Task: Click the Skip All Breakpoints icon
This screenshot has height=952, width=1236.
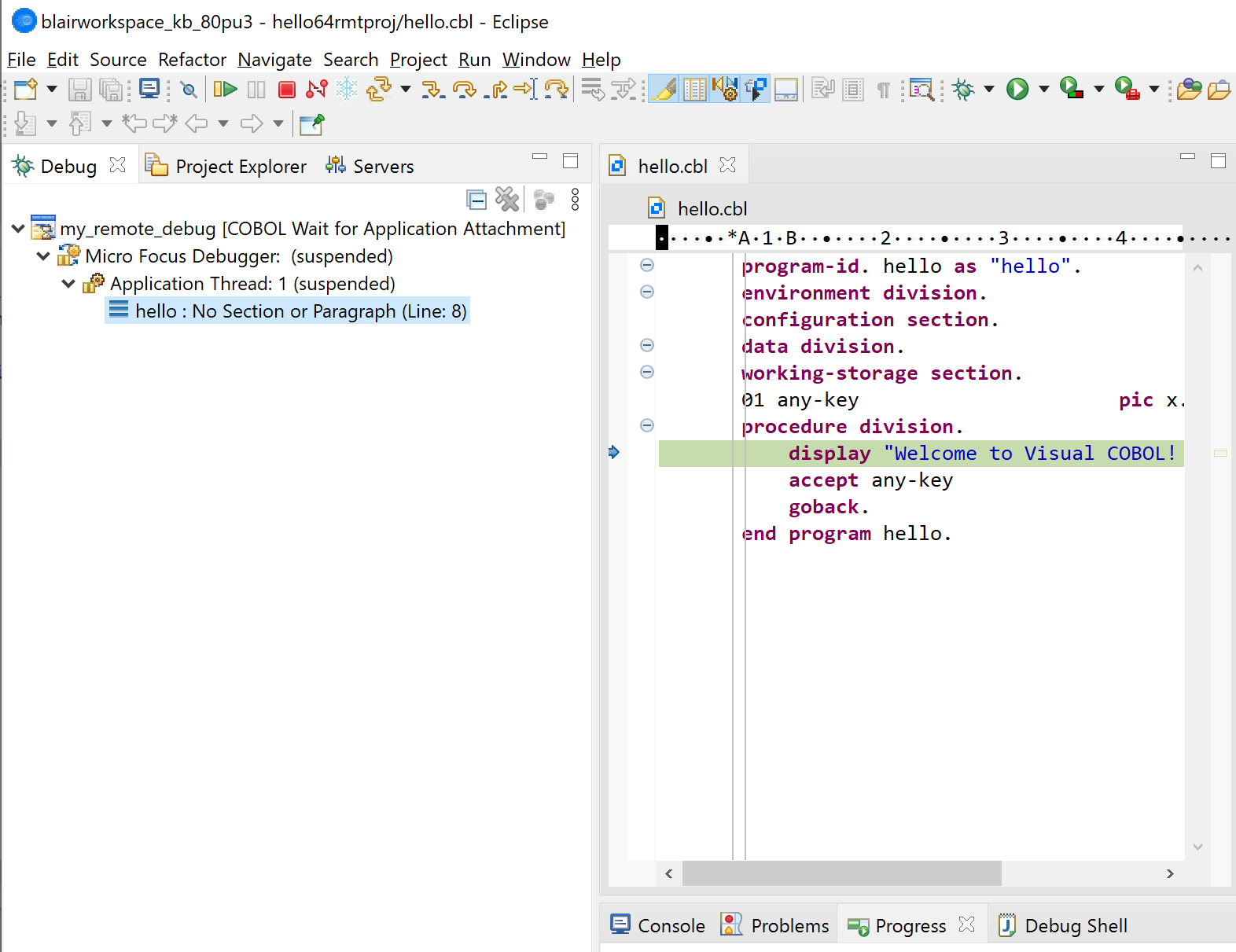Action: pyautogui.click(x=189, y=90)
